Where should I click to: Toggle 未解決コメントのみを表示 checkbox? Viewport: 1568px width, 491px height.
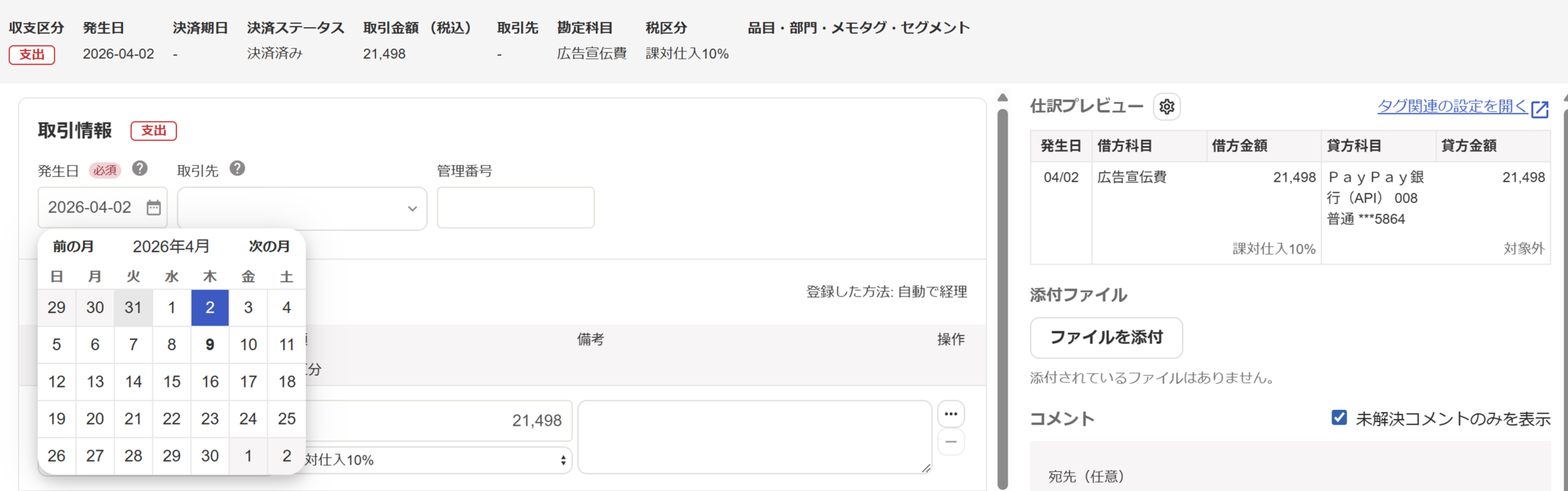tap(1339, 418)
